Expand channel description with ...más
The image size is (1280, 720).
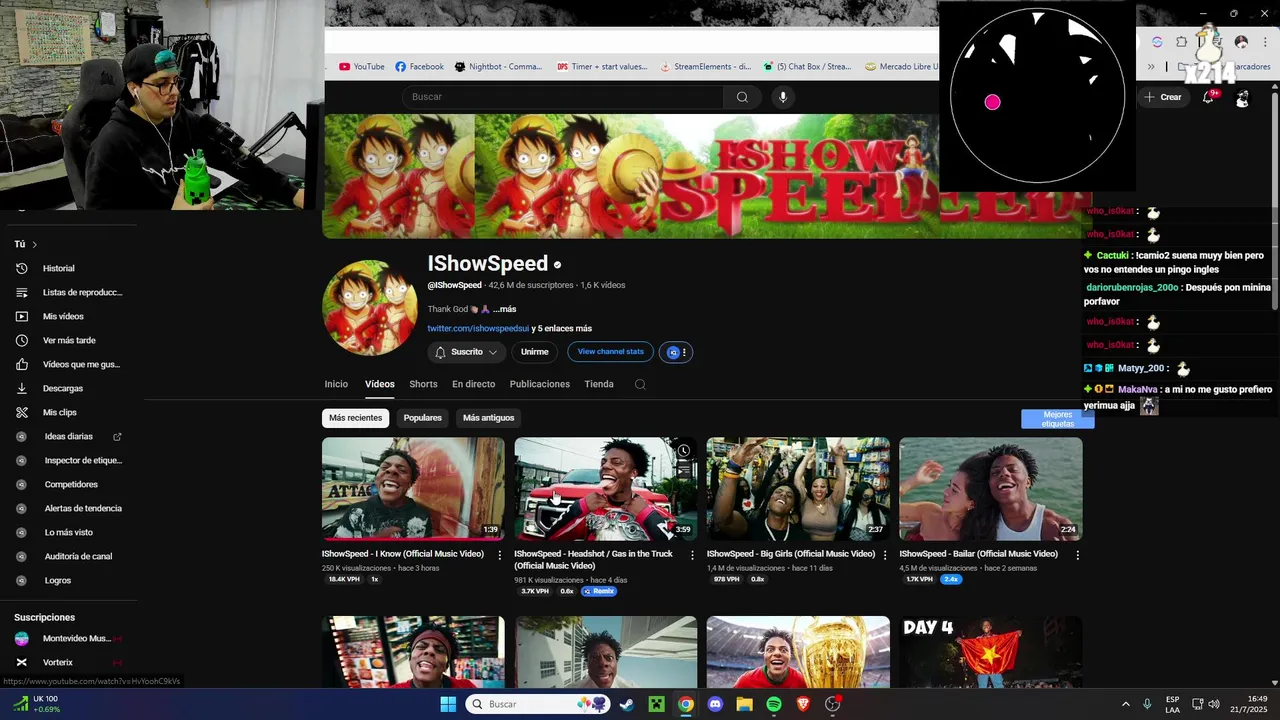(x=504, y=309)
